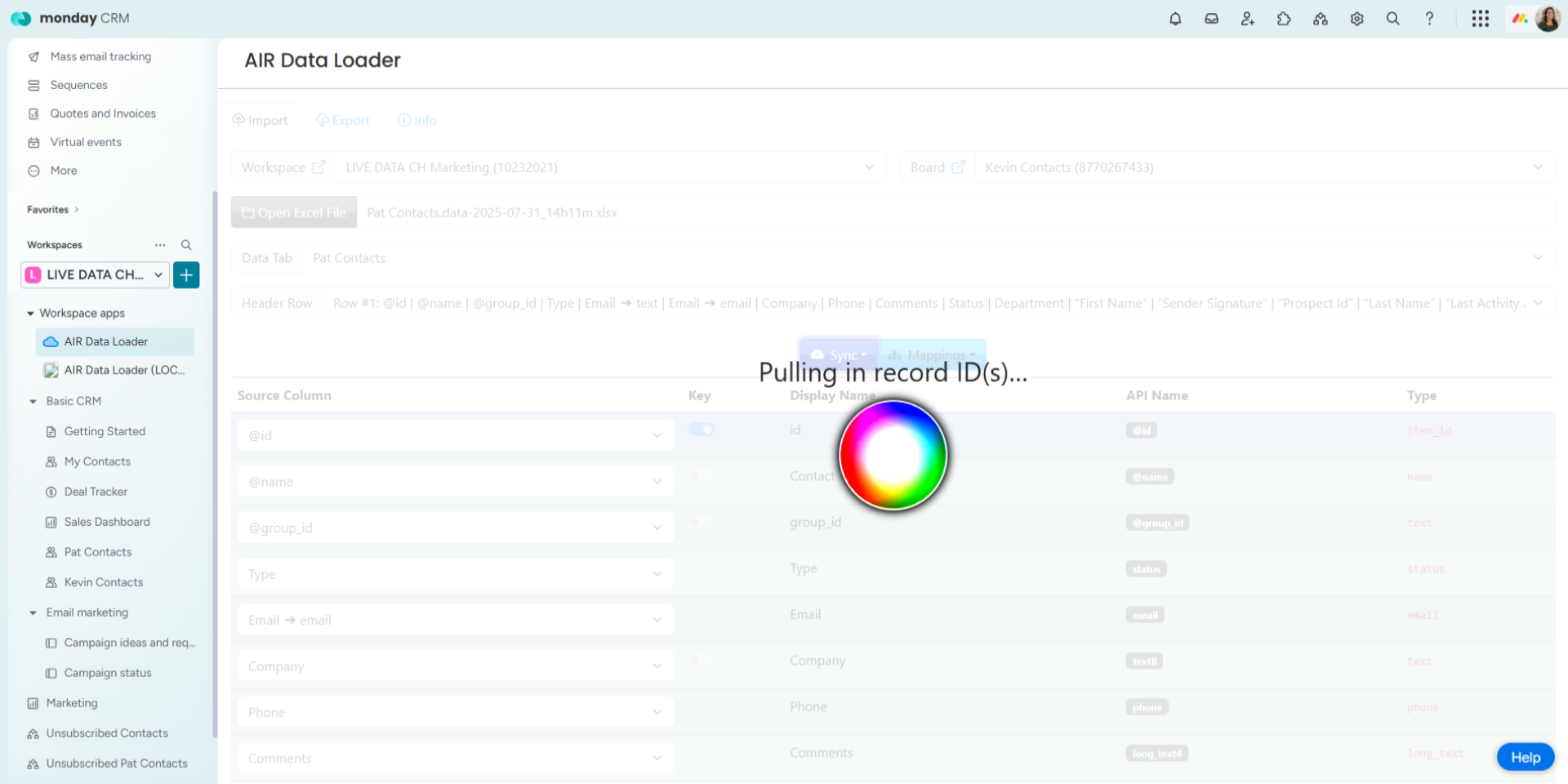1568x784 pixels.
Task: Toggle the Key switch for id row
Action: click(701, 430)
